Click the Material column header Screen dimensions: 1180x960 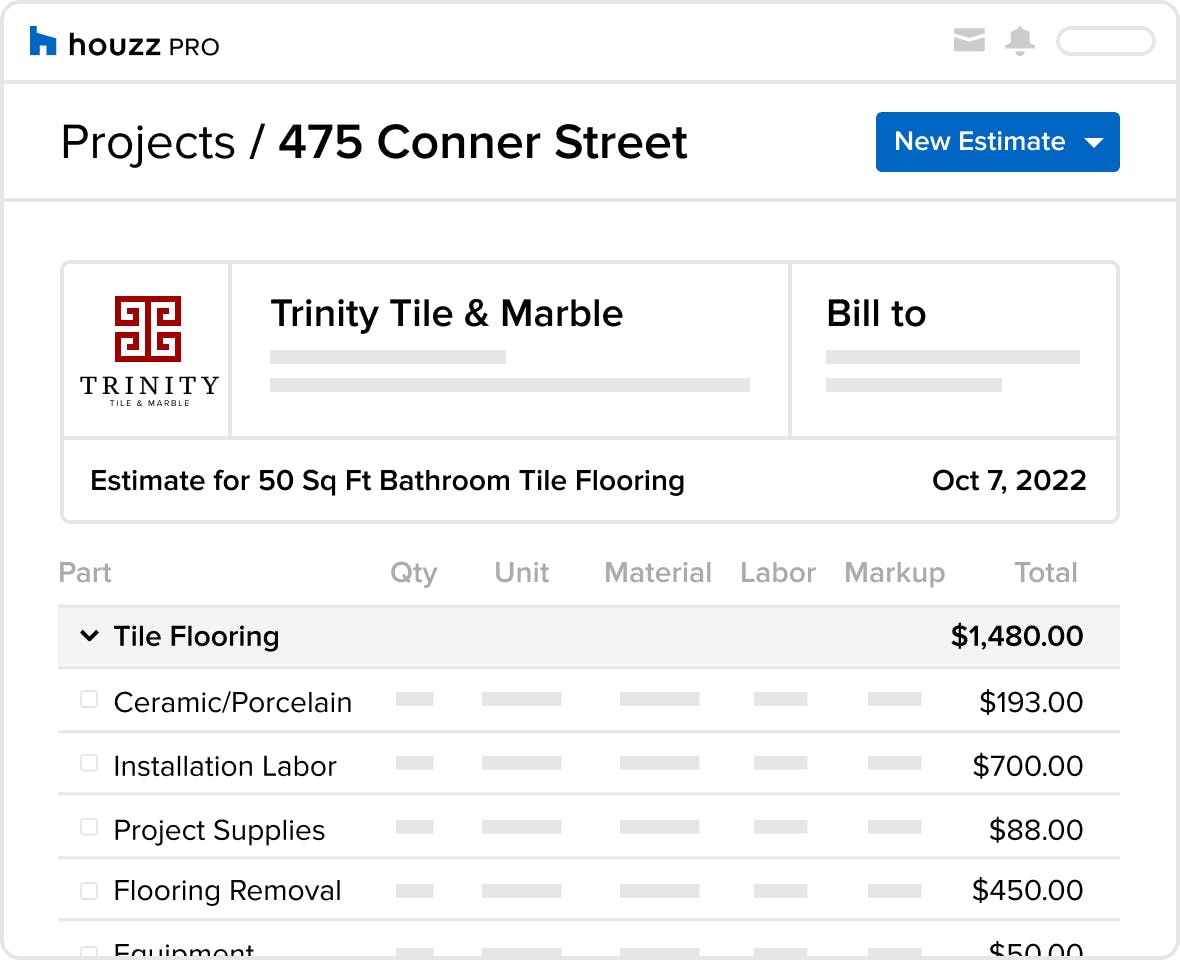click(658, 573)
